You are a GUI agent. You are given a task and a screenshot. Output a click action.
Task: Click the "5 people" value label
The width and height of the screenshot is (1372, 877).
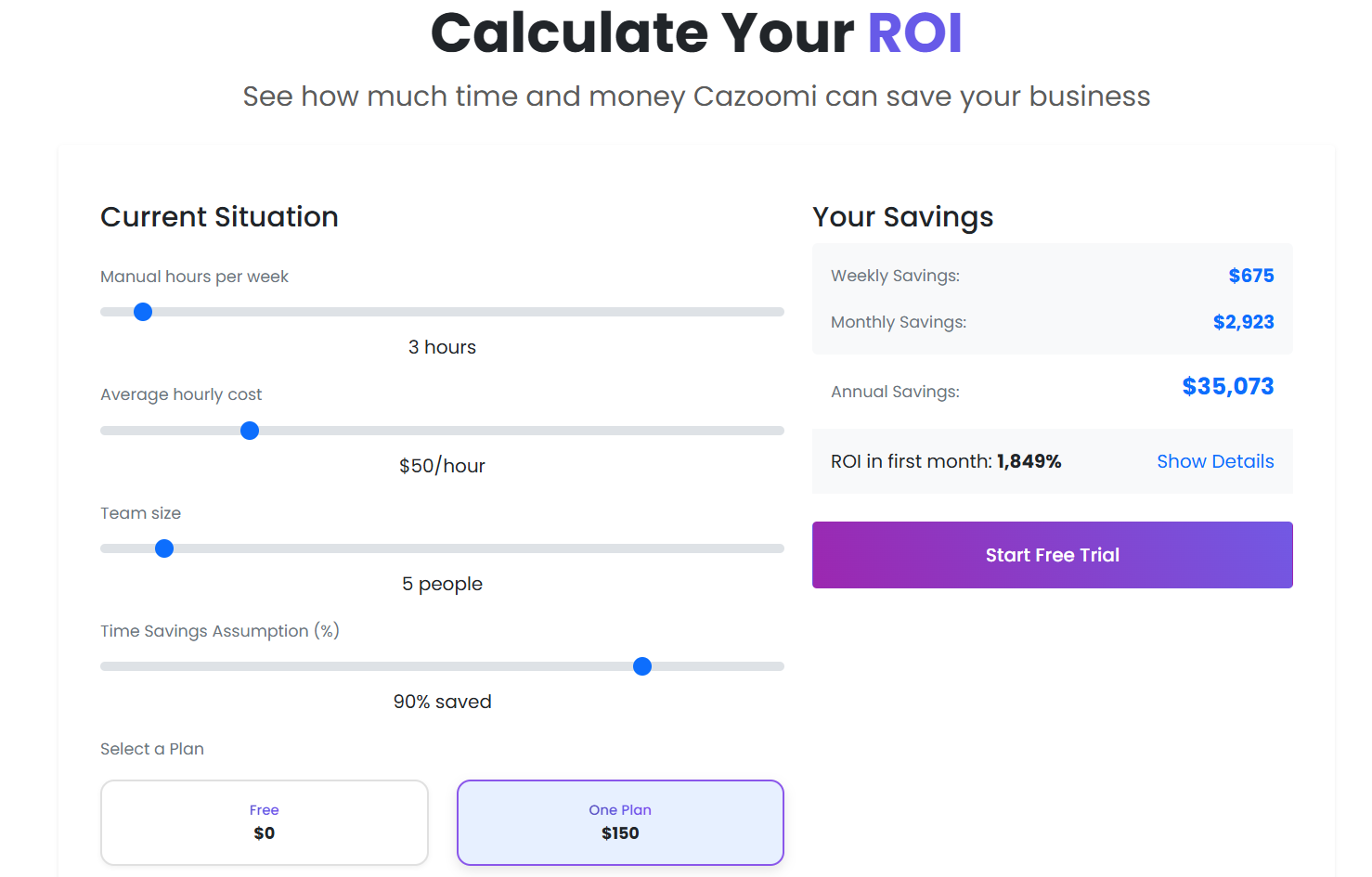click(442, 584)
